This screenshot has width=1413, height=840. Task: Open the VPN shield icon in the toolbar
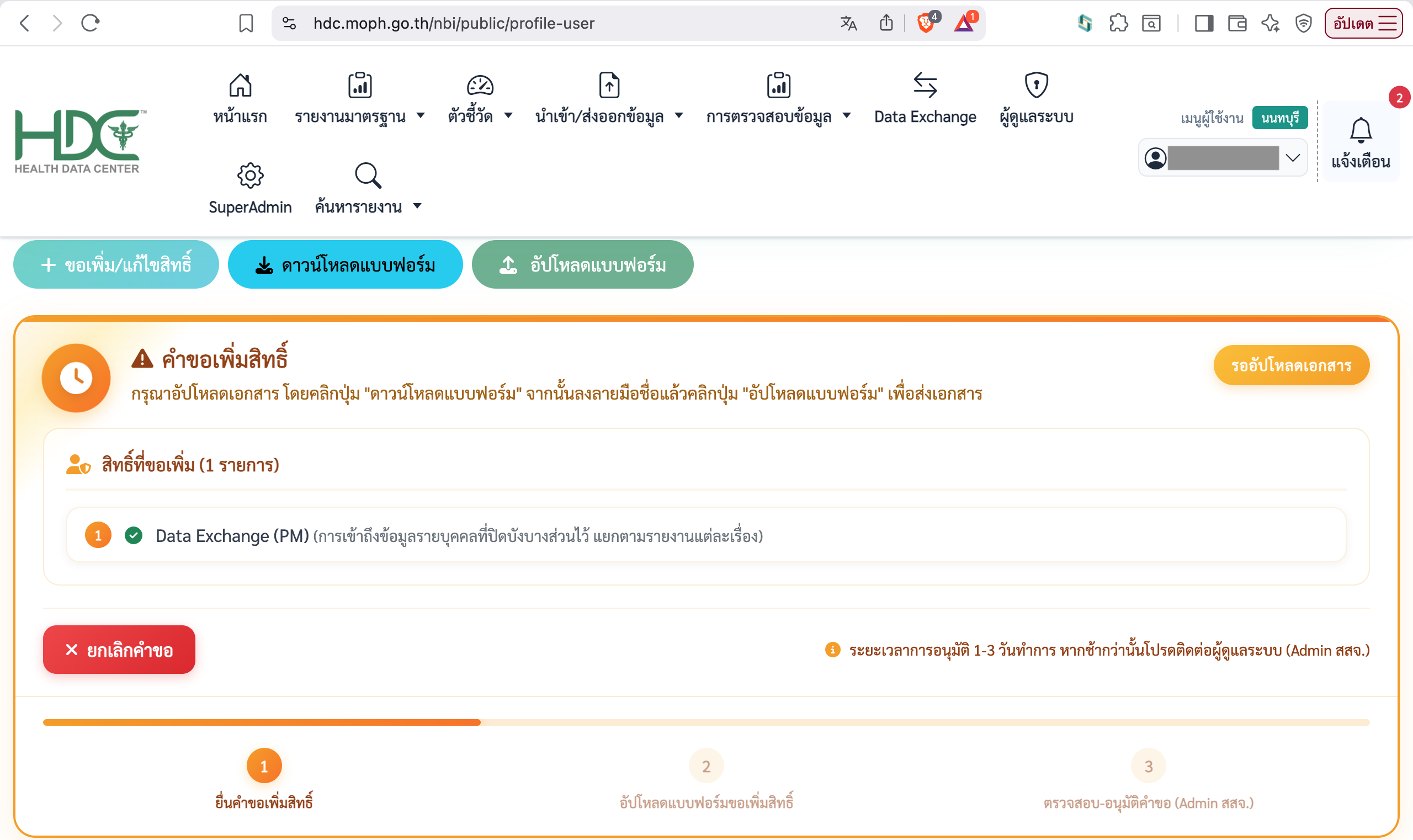(1303, 23)
